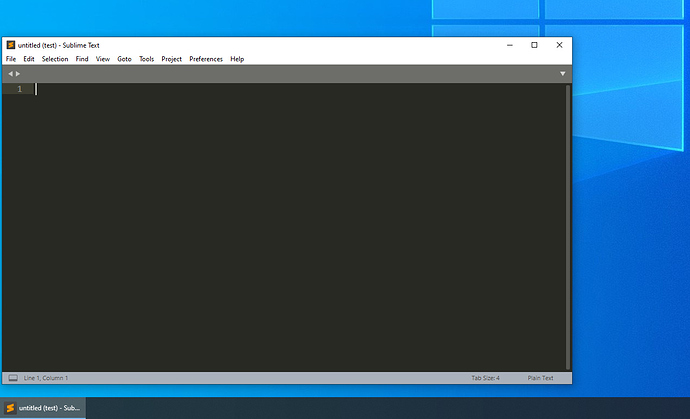The image size is (690, 419).
Task: Minimize the Sublime Text window
Action: click(x=510, y=45)
